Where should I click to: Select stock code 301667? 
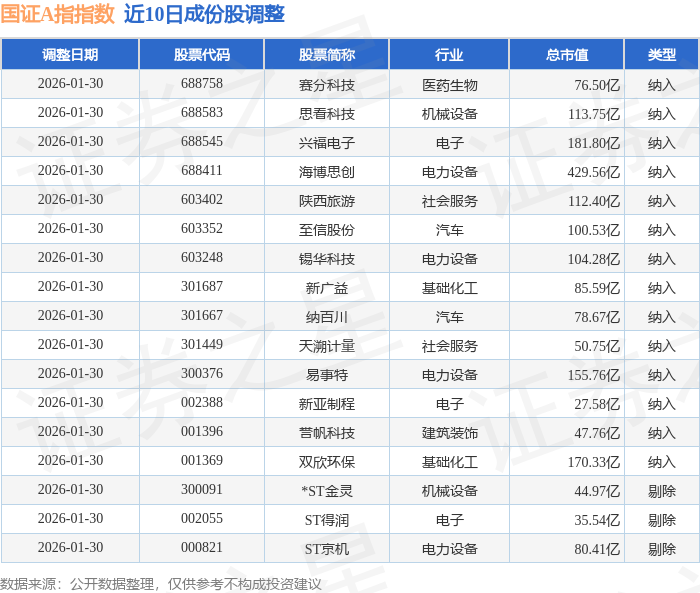(202, 316)
